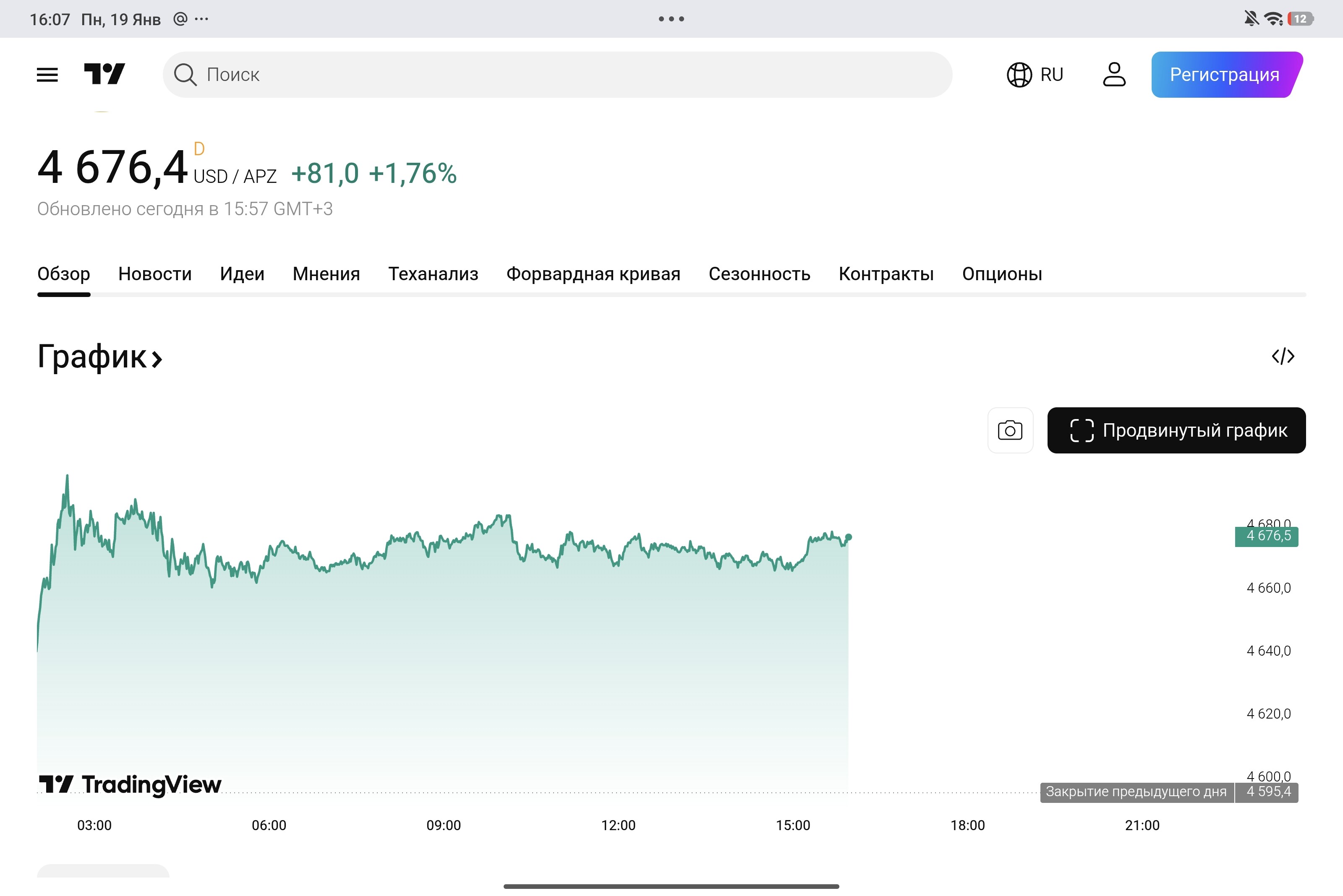Select the Опционы tab
Screen dimensions: 1343x896
pos(1002,274)
